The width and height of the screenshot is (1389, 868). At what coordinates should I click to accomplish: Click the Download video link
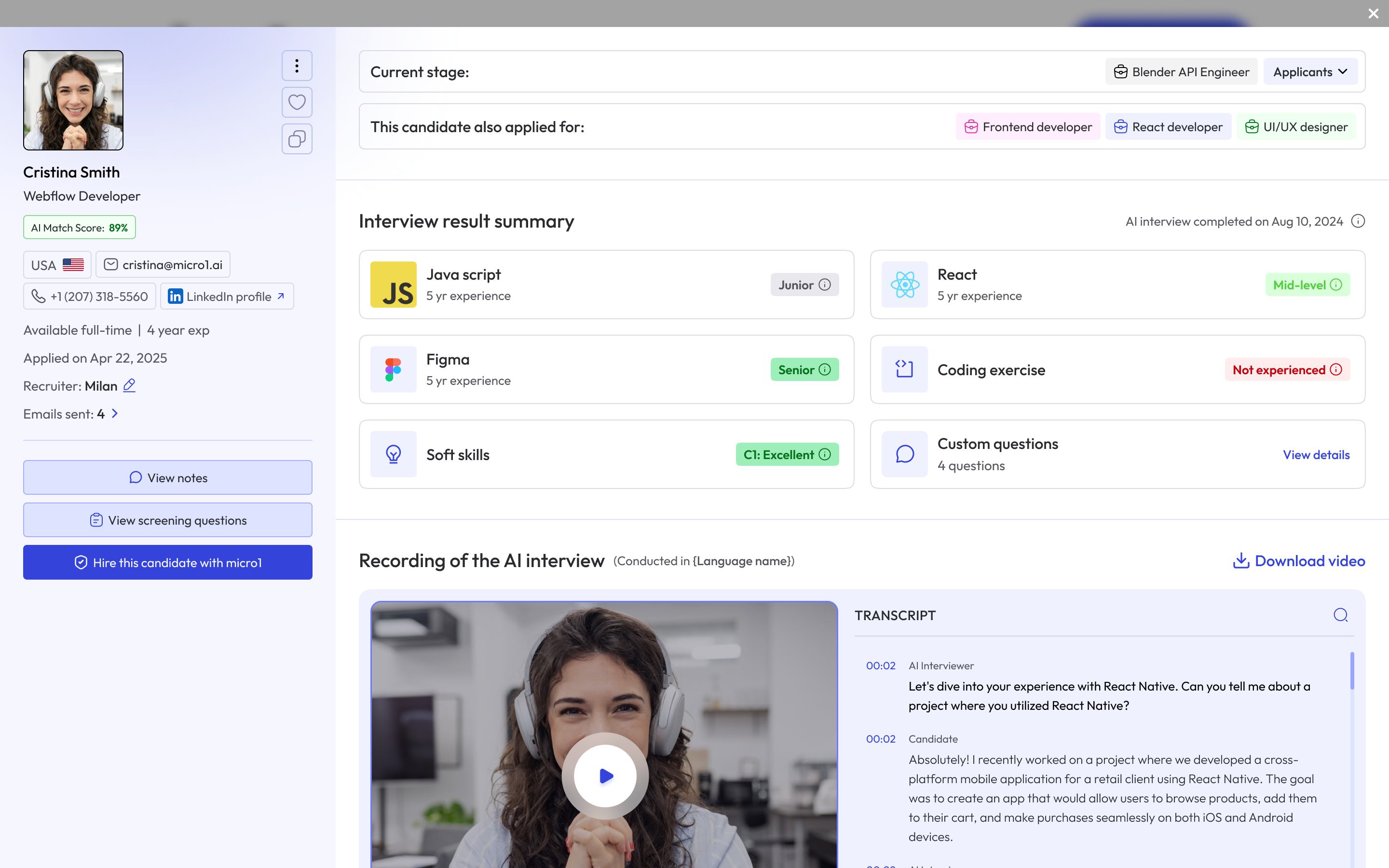(x=1299, y=561)
